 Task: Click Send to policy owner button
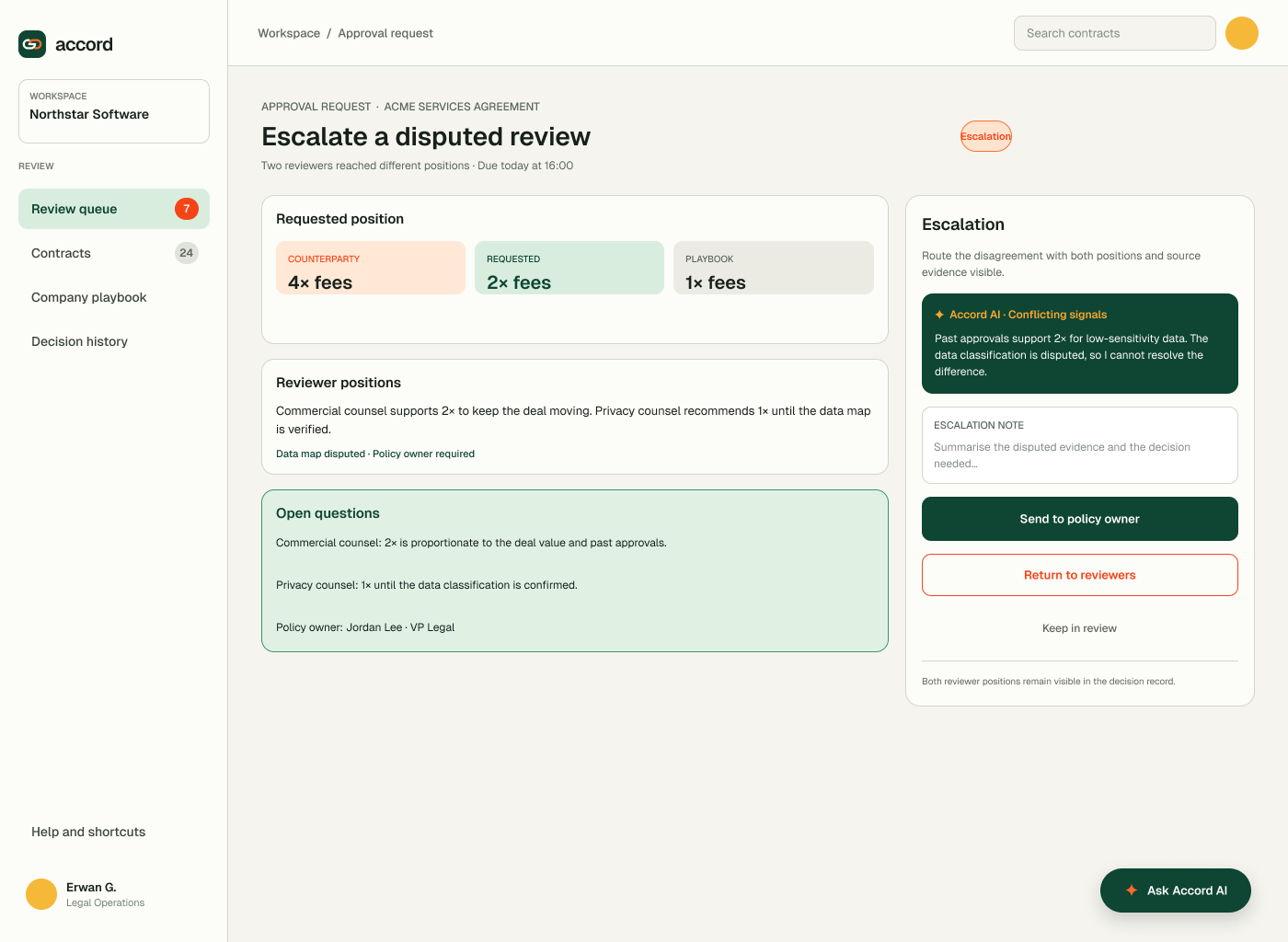coord(1080,519)
